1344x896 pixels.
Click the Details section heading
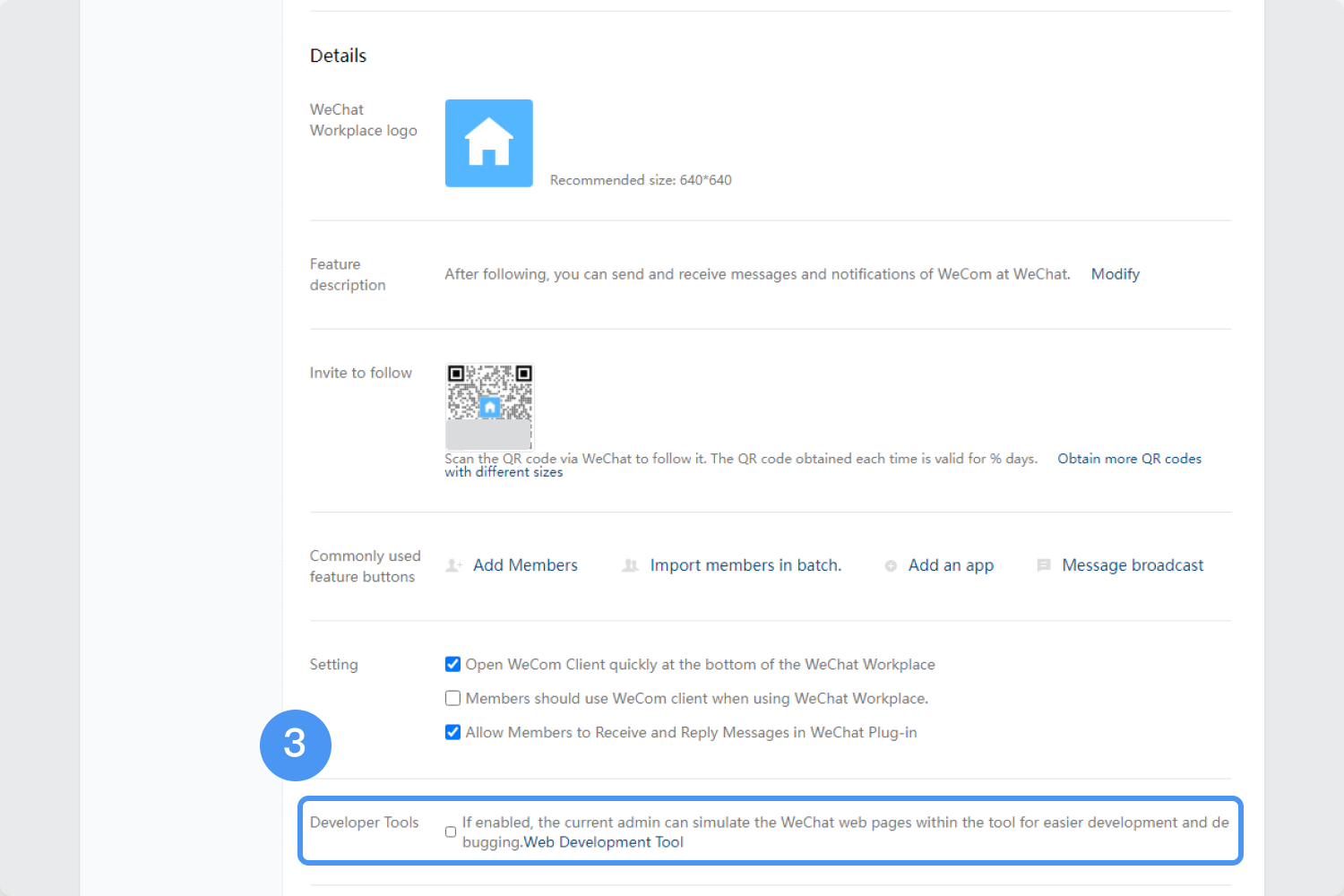point(338,56)
